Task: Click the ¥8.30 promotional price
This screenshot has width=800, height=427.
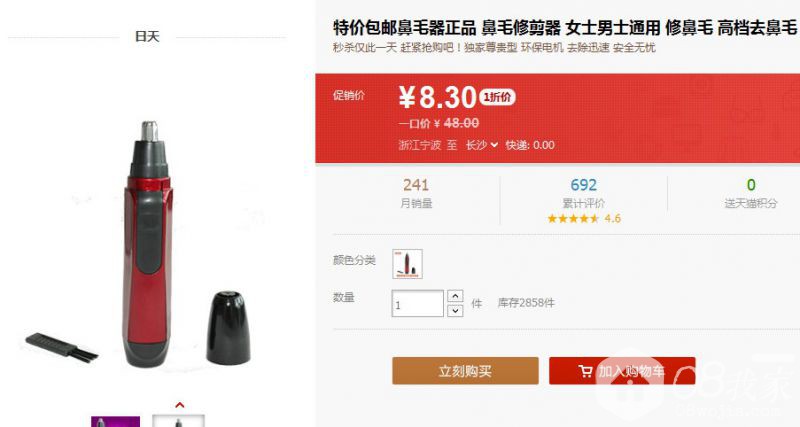Action: pyautogui.click(x=437, y=97)
